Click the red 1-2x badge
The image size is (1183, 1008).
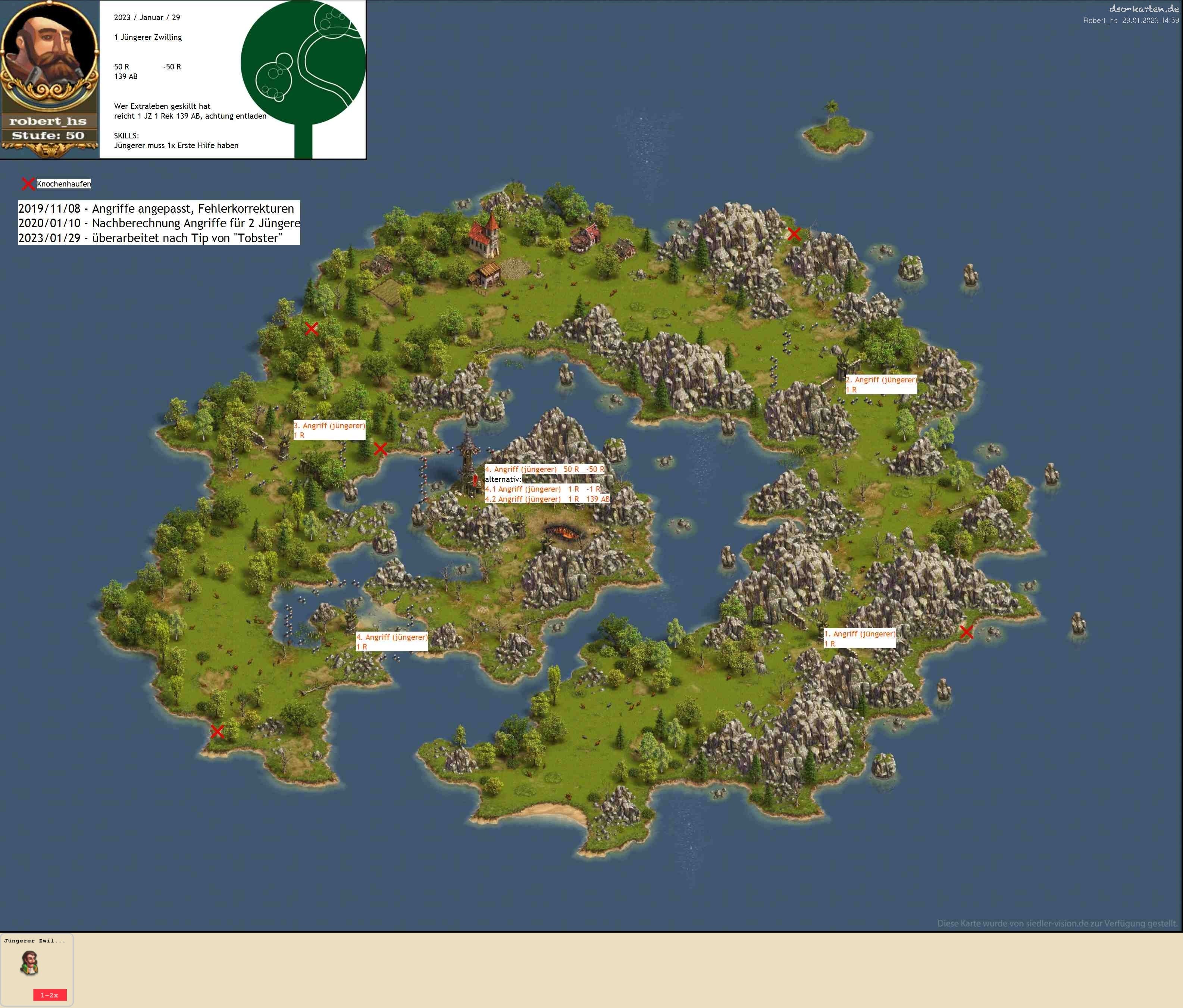[50, 995]
